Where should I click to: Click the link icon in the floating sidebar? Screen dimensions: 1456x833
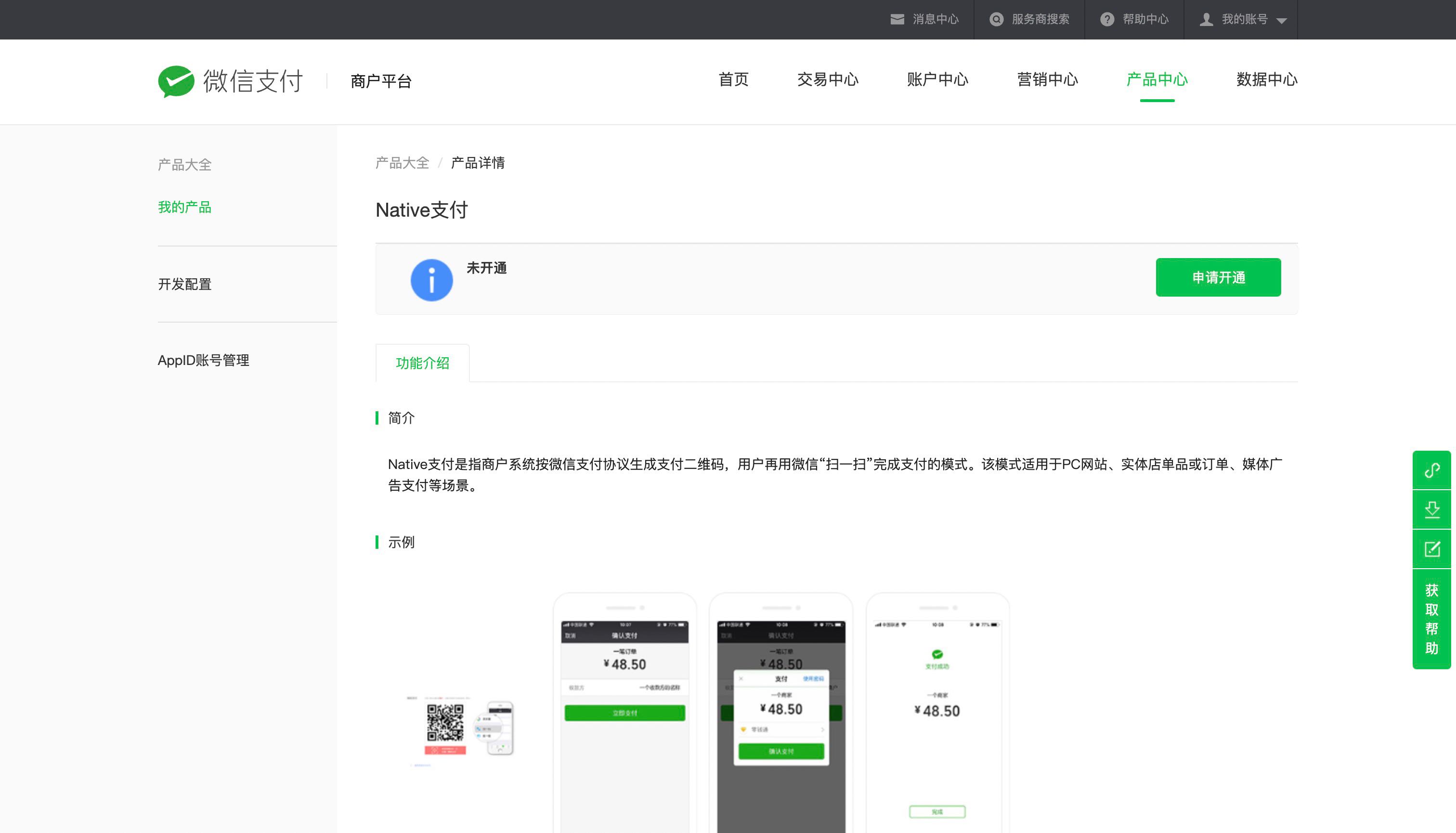pos(1431,470)
